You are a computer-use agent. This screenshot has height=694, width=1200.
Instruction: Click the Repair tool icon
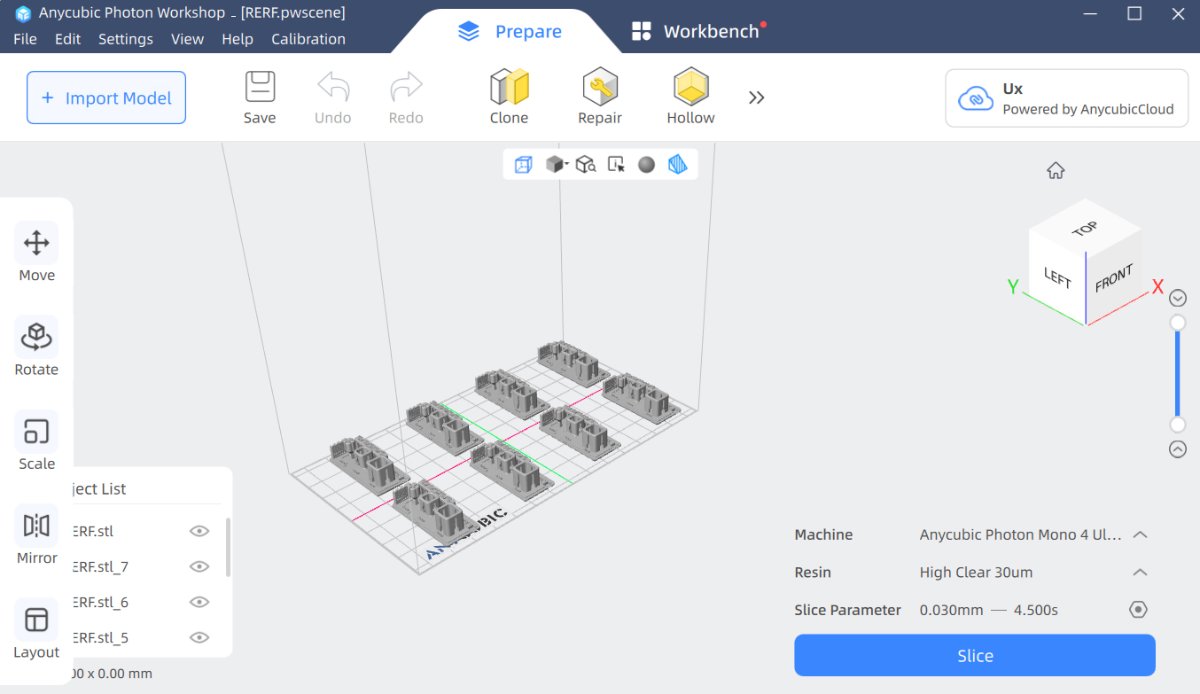click(599, 87)
